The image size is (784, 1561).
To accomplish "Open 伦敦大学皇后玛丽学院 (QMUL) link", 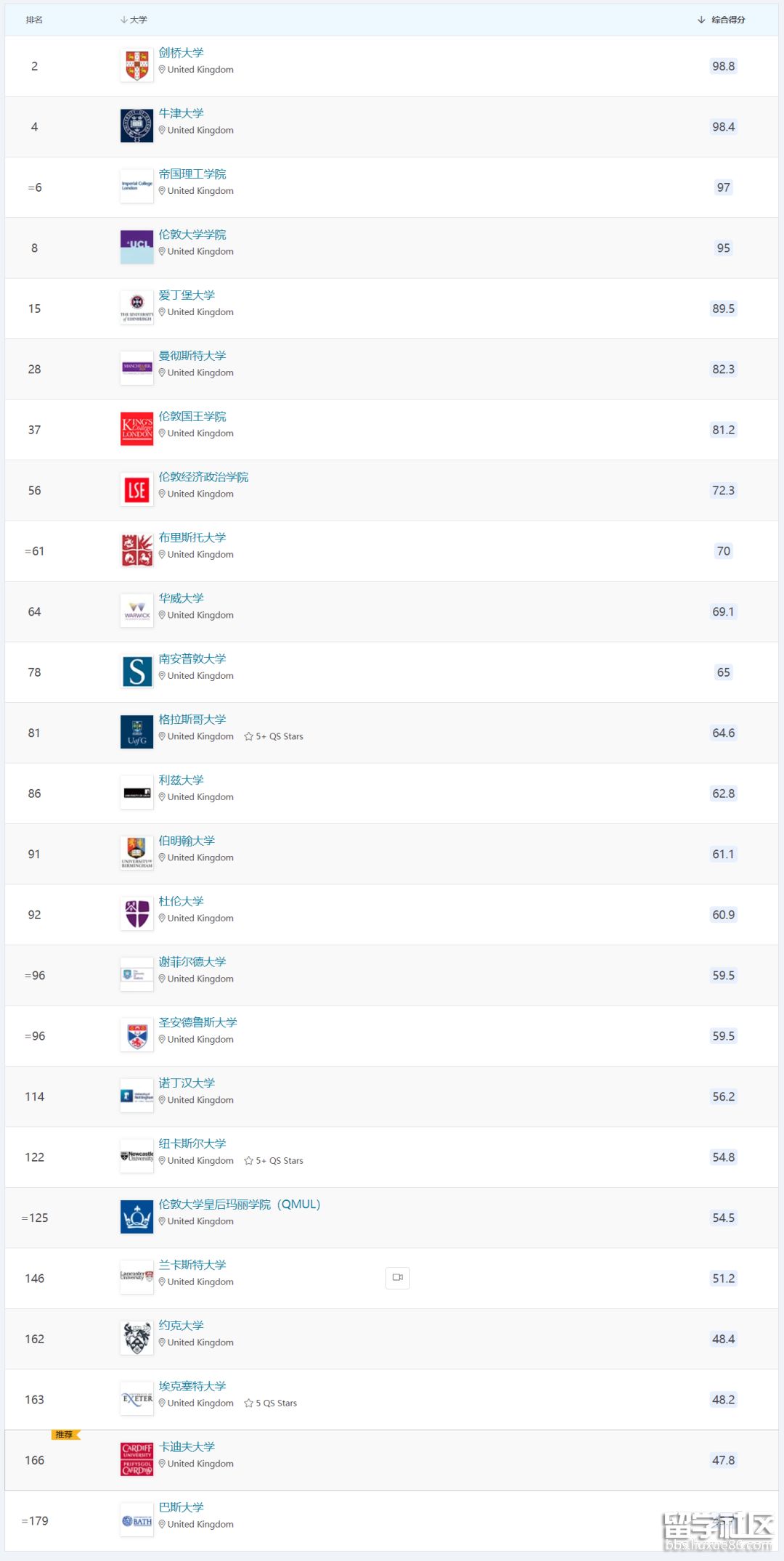I will pos(240,1205).
